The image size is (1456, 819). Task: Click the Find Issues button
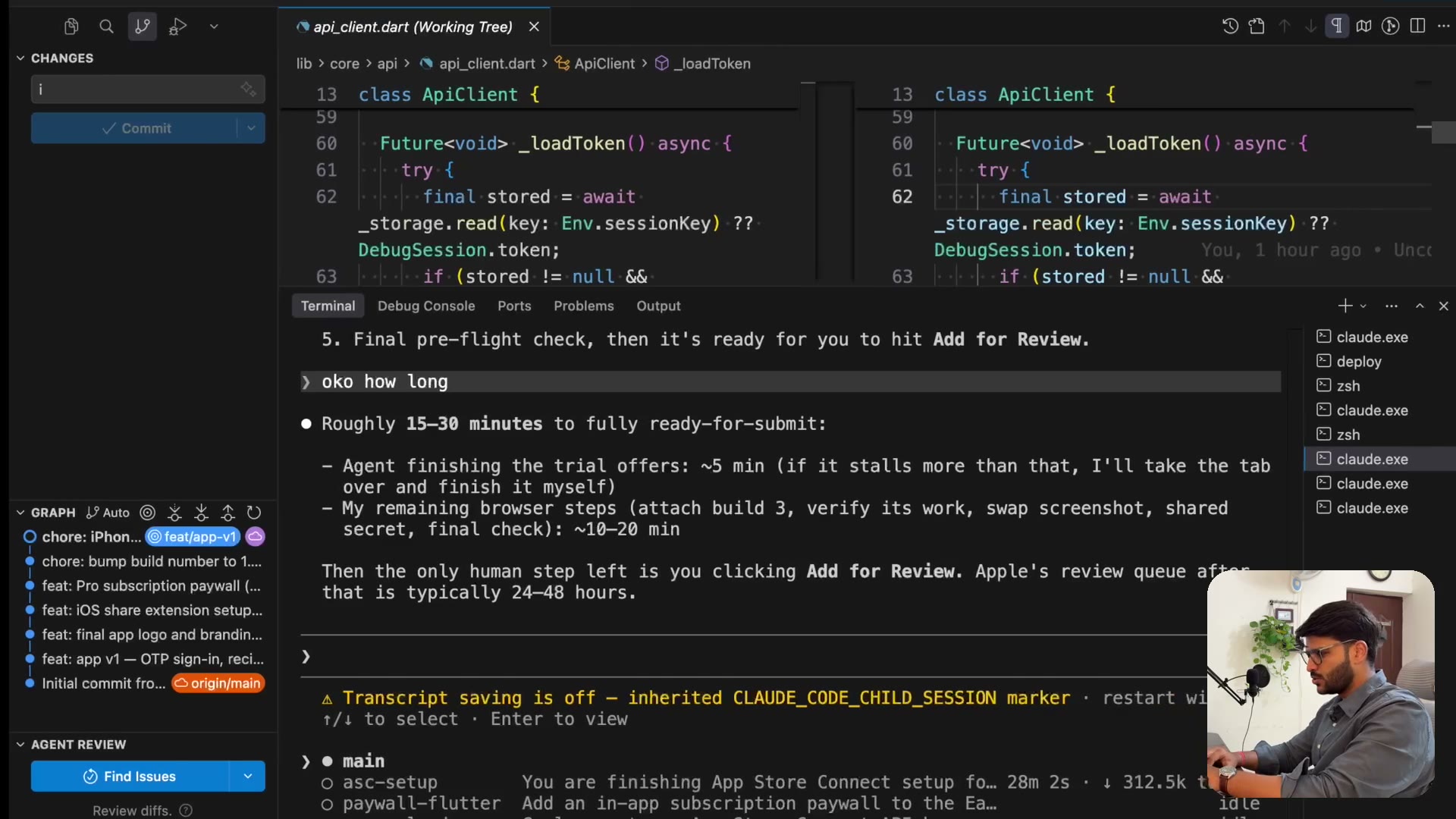coord(130,777)
